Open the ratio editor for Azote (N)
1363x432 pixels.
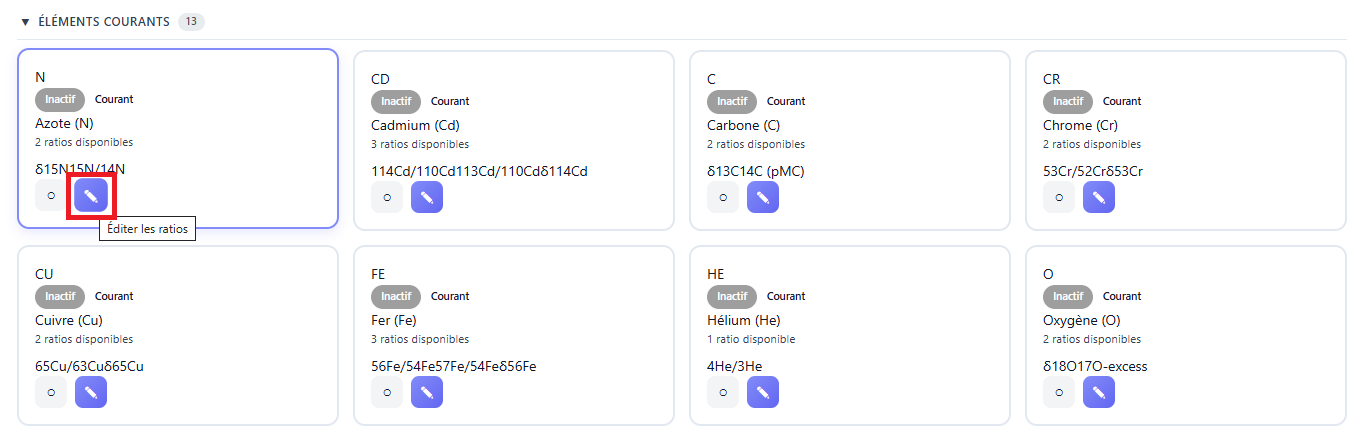tap(91, 195)
